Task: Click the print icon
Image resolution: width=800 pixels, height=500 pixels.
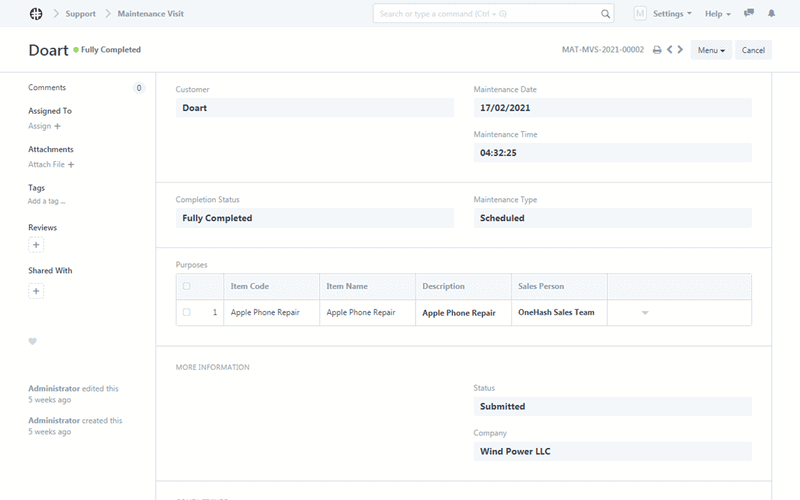Action: point(657,50)
